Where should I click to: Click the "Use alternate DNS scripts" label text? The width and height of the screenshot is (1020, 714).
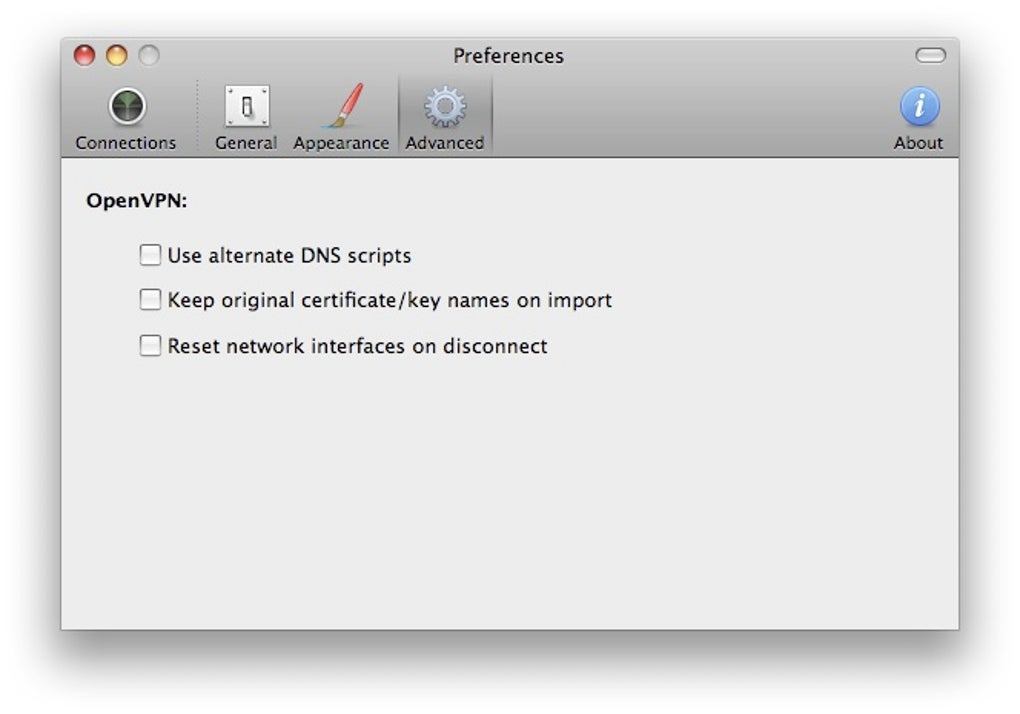[x=289, y=256]
